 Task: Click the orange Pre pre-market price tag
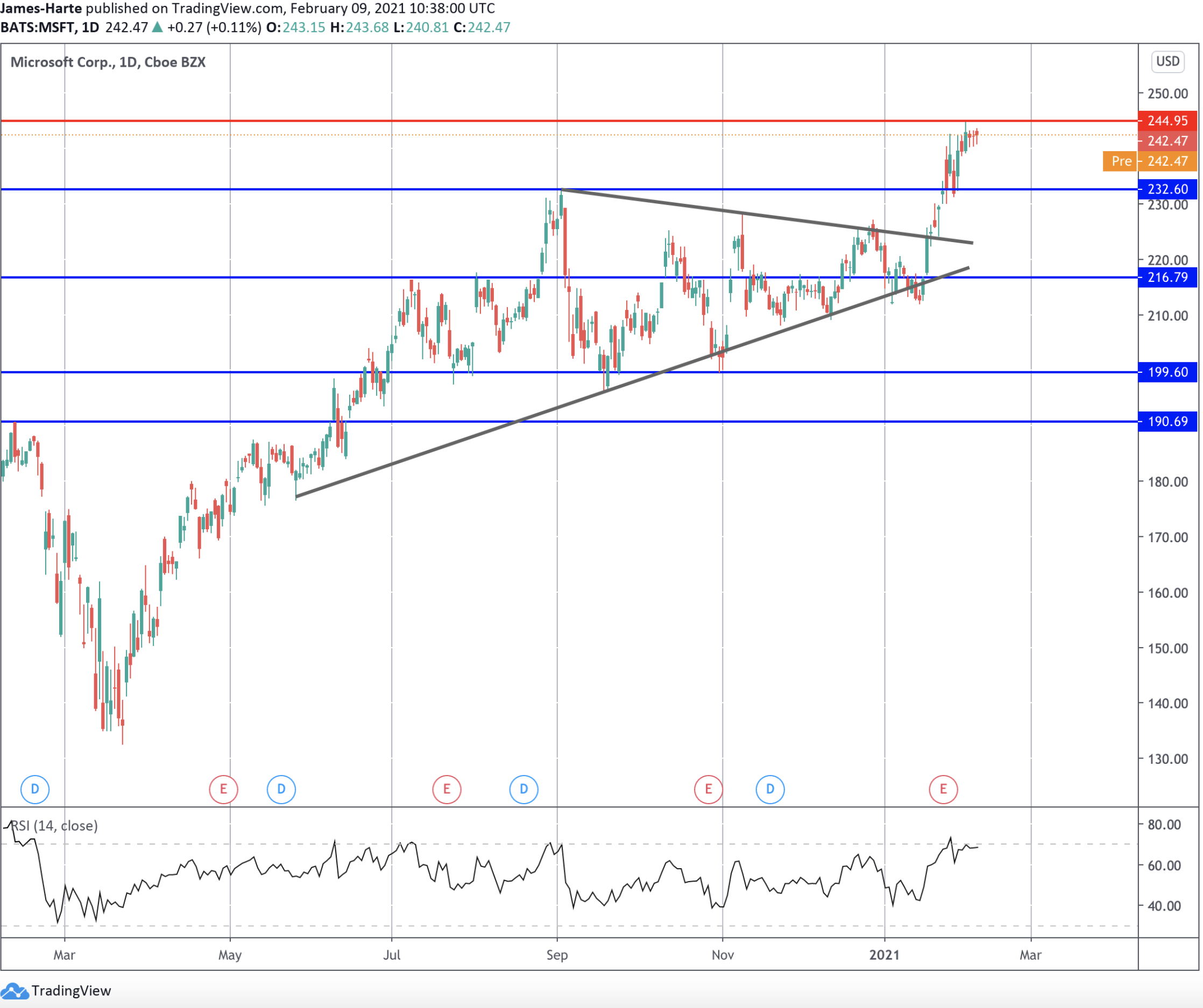tap(1121, 161)
